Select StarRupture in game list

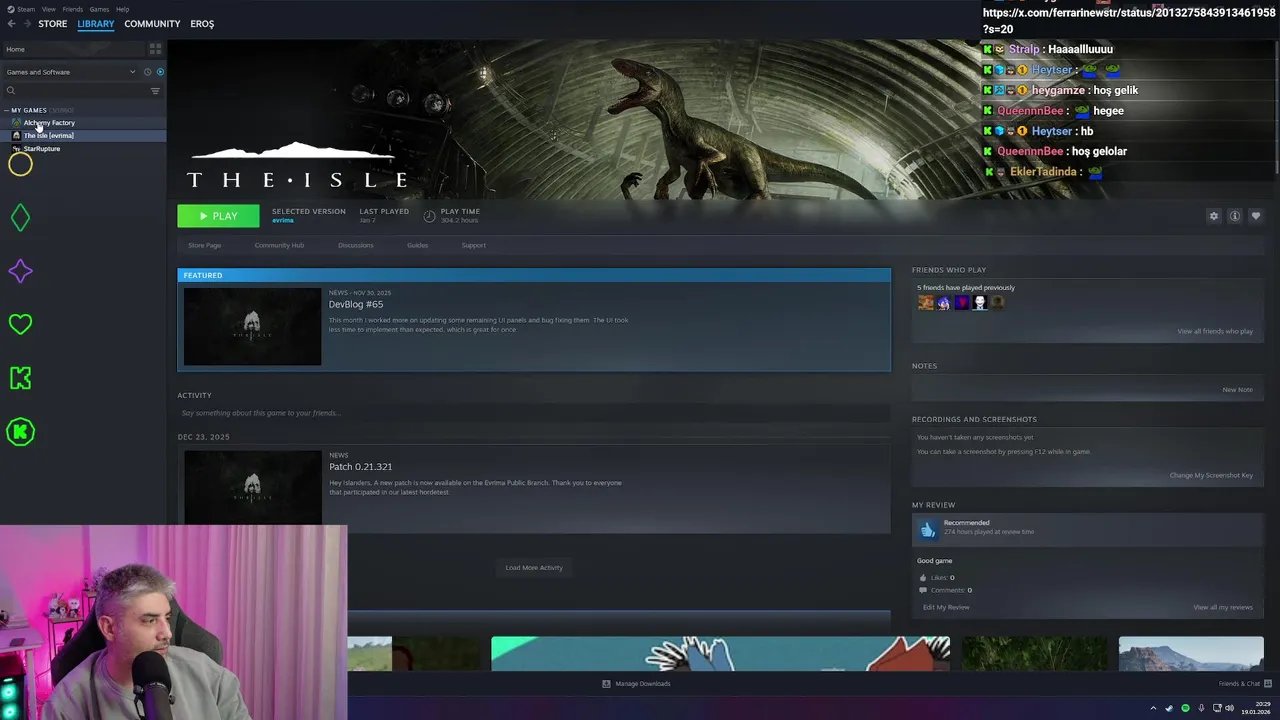[83, 149]
